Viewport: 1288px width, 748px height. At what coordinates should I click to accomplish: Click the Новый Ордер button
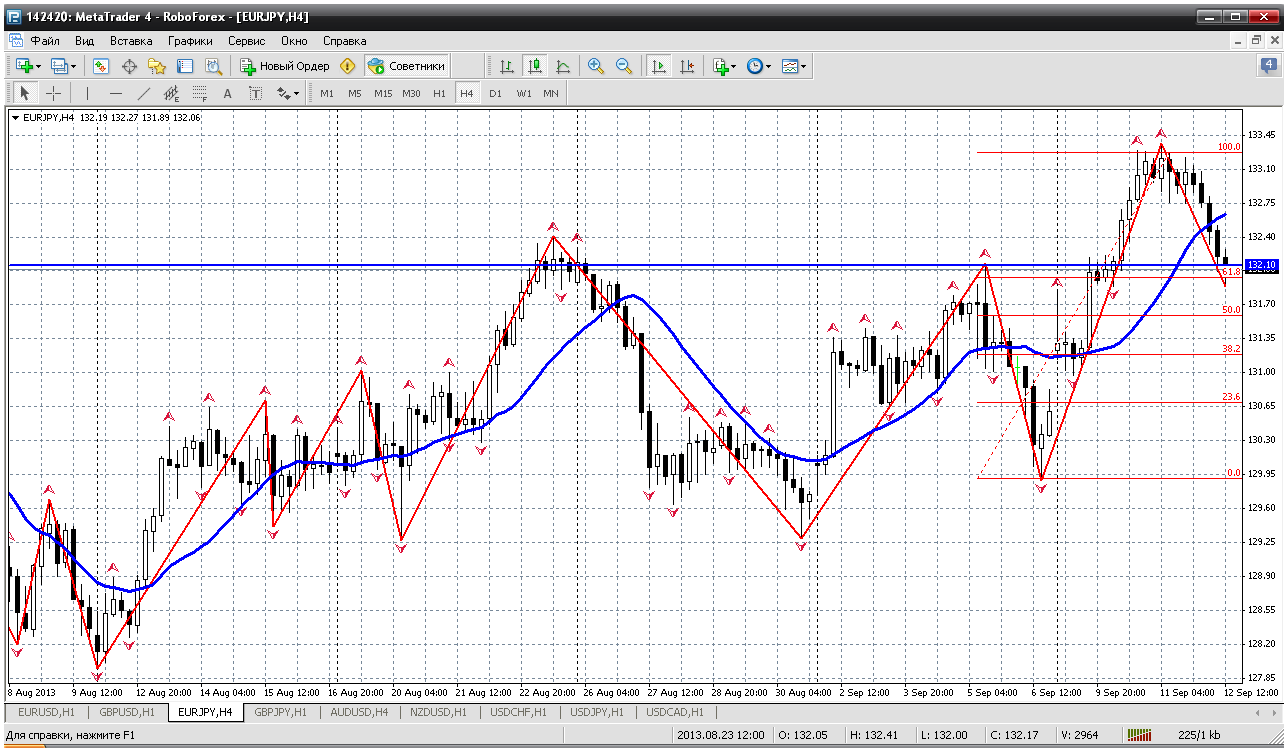point(285,66)
